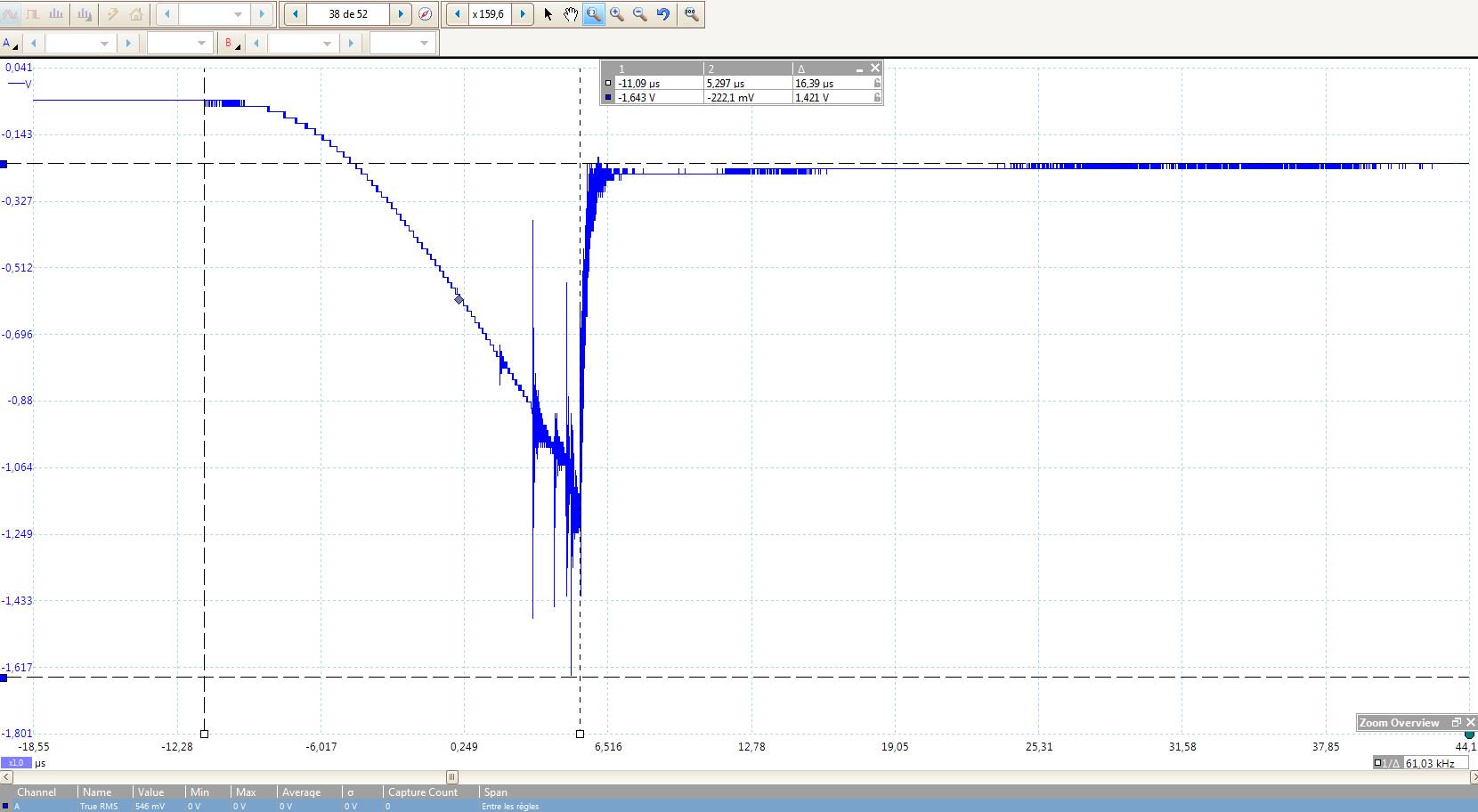Click the zoom out magnifier icon
Viewport: 1478px width, 812px height.
639,14
